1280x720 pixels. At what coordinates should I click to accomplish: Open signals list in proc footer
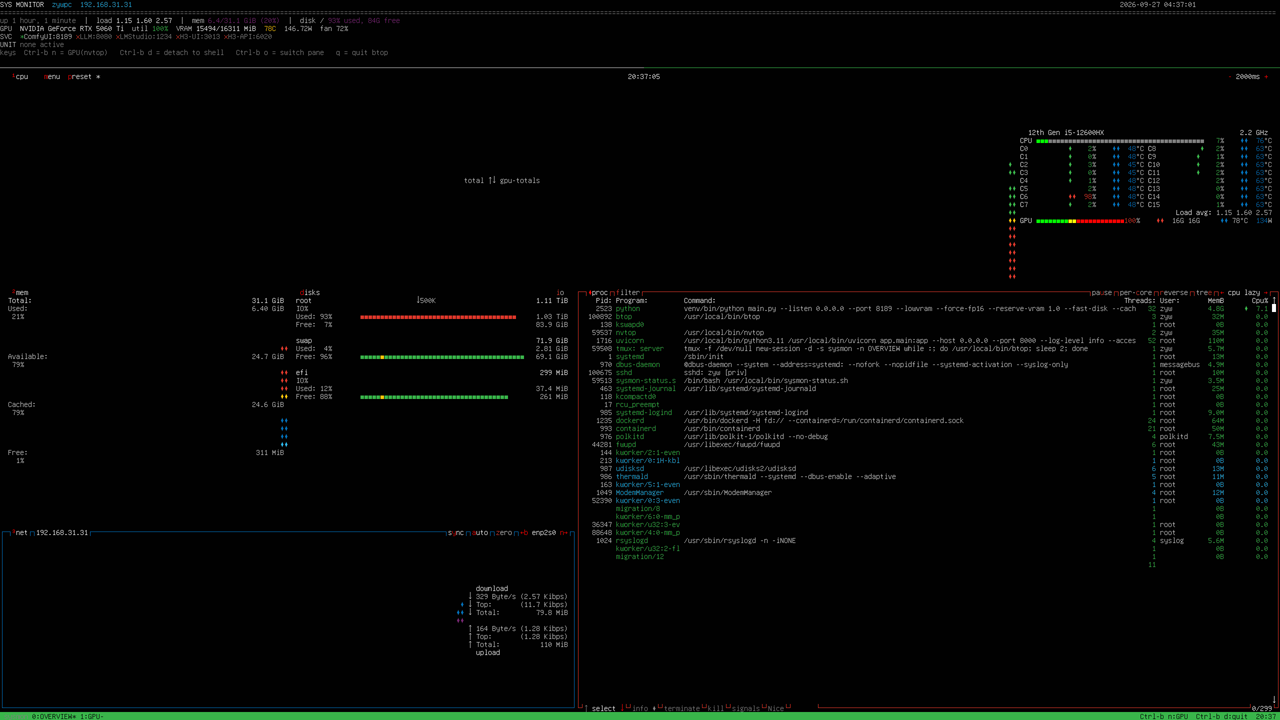[x=746, y=709]
